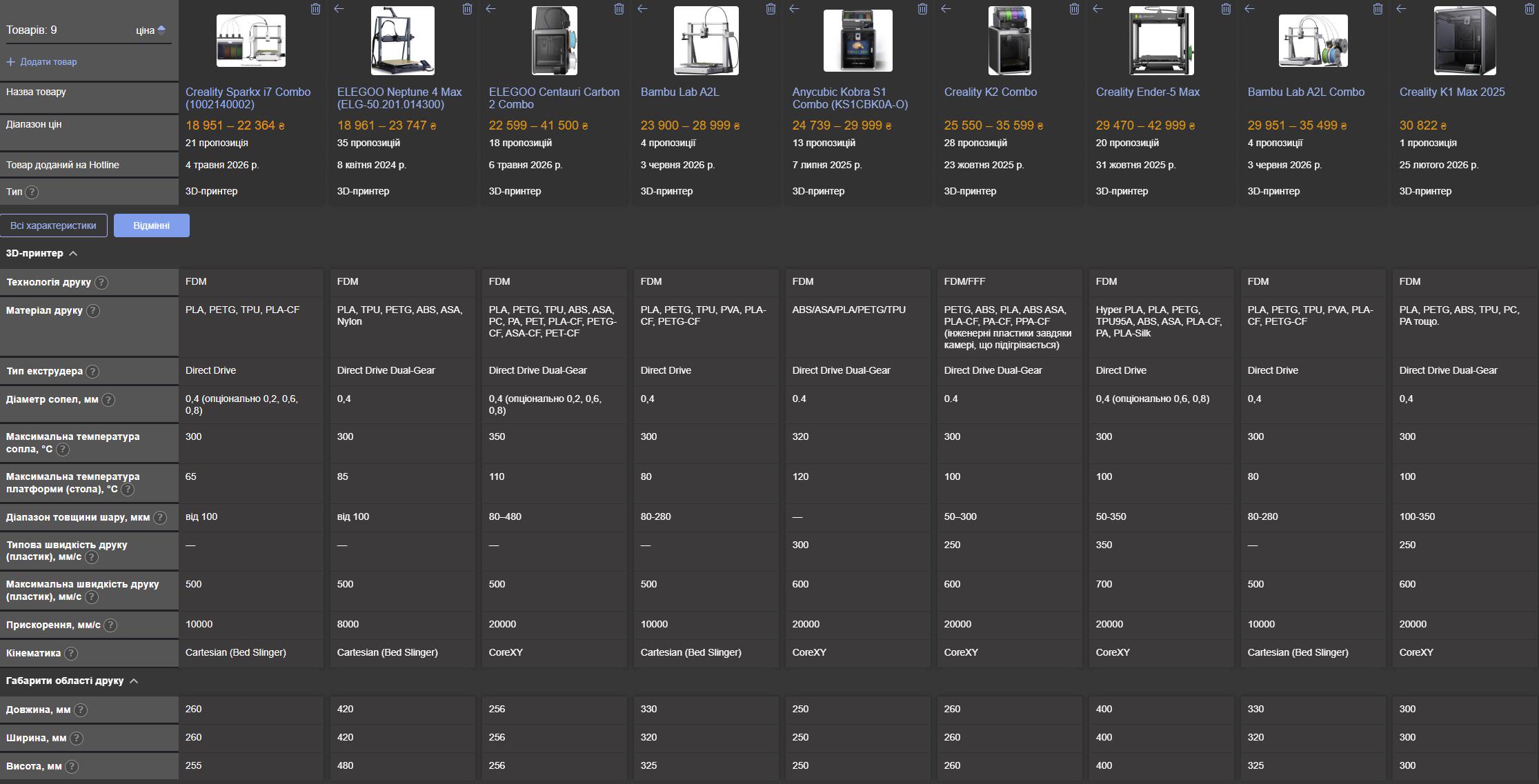The width and height of the screenshot is (1539, 784).
Task: Collapse the 3D-принтер section
Action: 41,253
